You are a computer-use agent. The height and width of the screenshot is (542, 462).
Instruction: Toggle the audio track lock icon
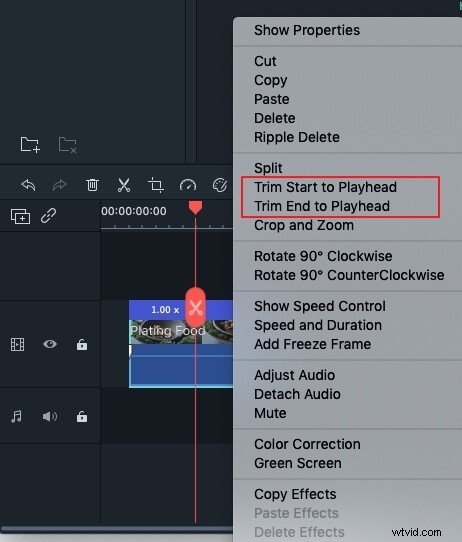(x=82, y=417)
